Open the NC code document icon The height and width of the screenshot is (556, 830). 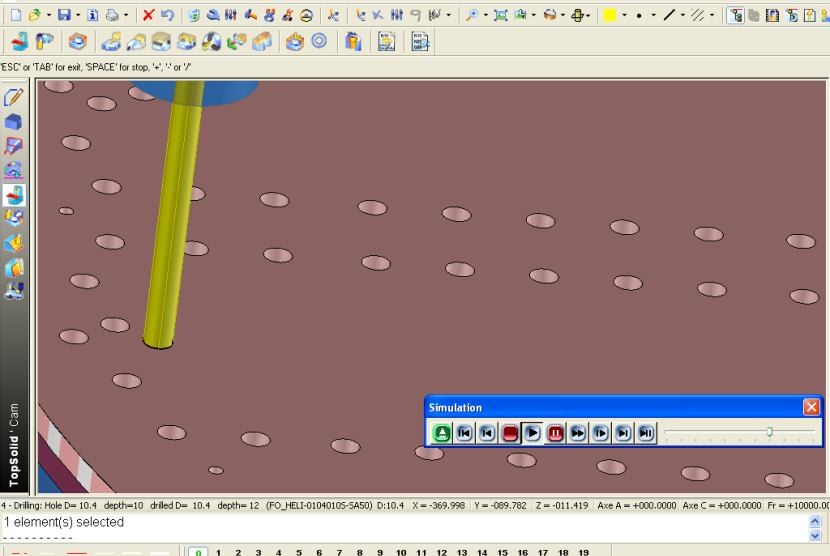coord(420,41)
